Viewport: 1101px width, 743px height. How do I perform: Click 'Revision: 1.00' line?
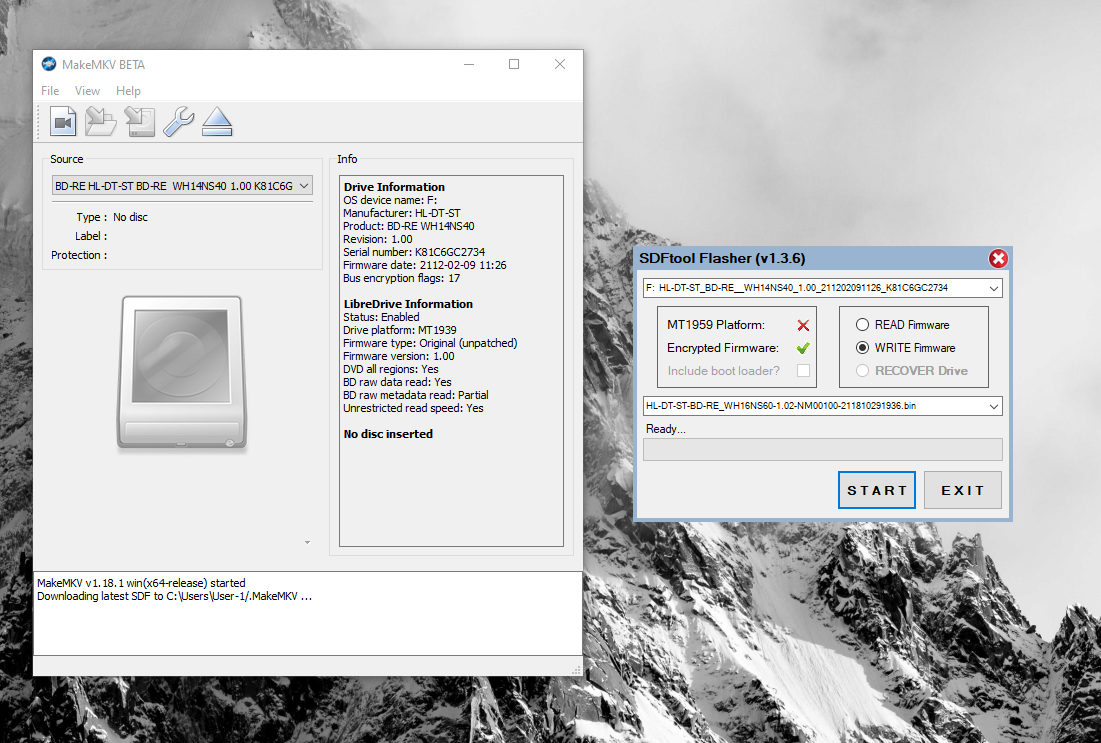click(x=378, y=239)
